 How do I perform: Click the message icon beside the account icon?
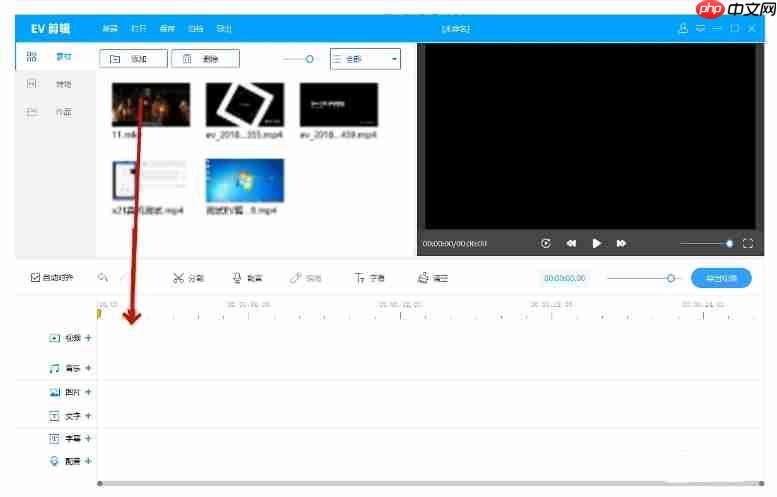pos(700,28)
